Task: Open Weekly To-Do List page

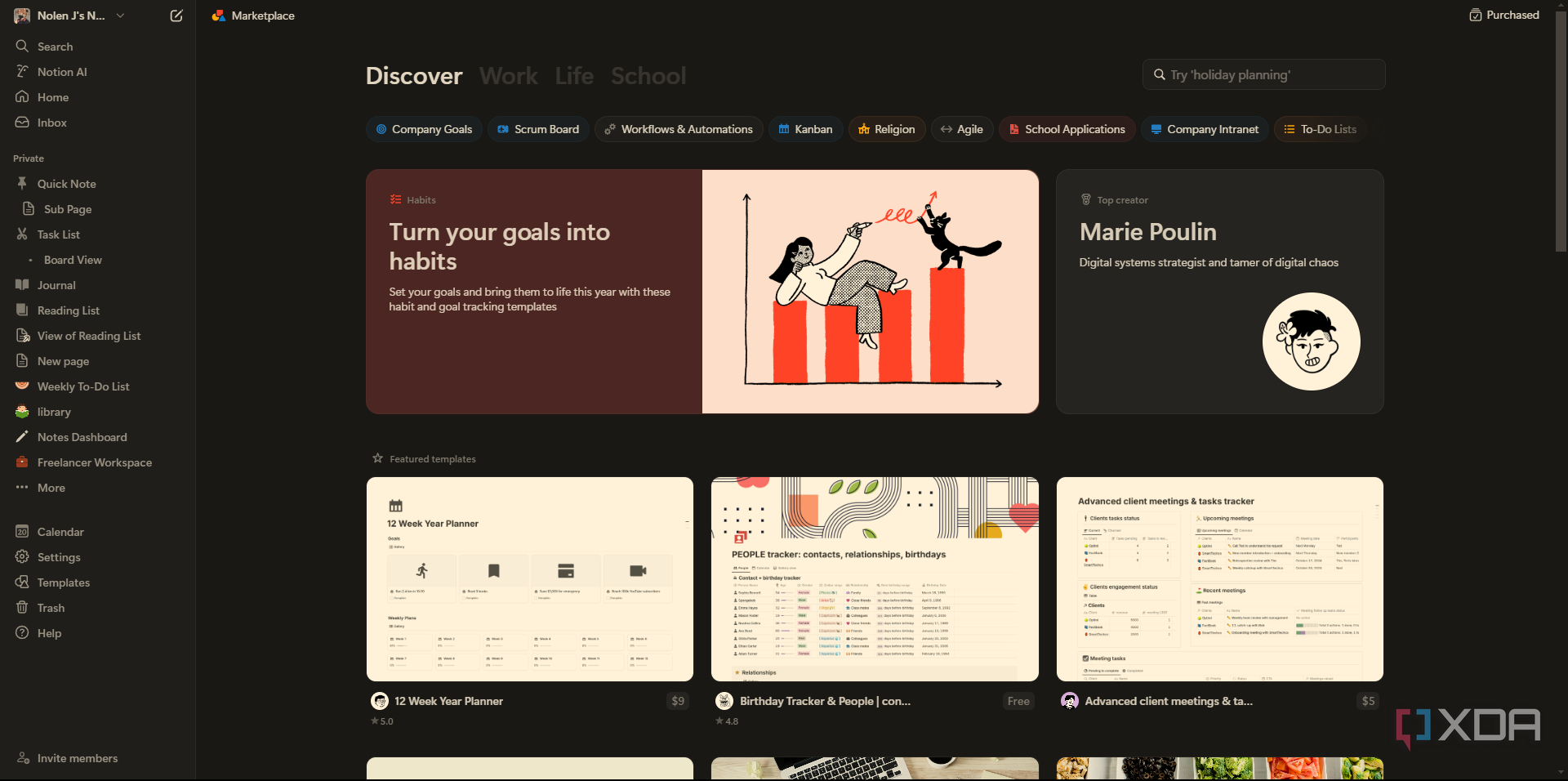Action: 98,386
